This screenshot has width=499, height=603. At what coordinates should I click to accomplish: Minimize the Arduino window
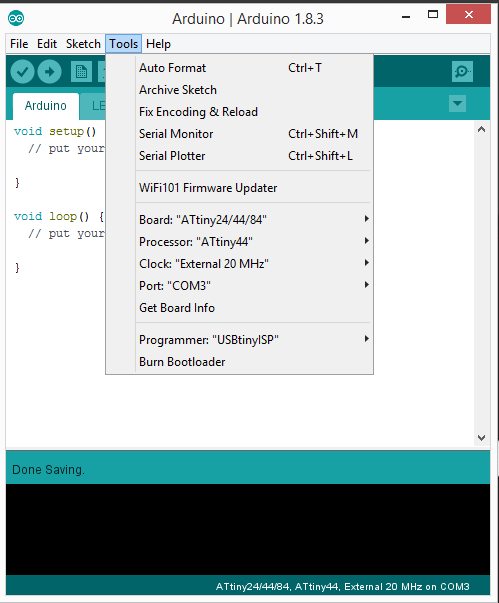[406, 16]
